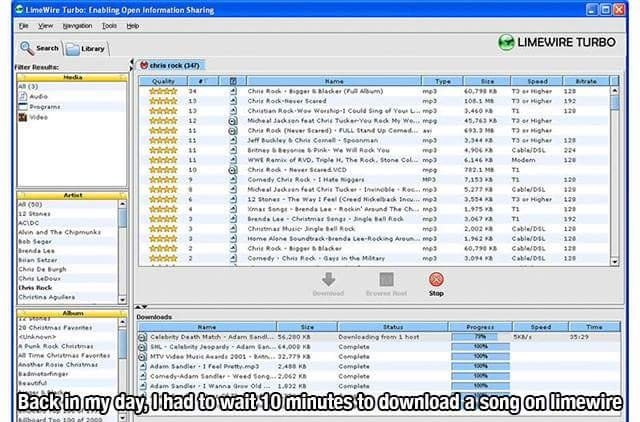
Task: Sort results by Speed column
Action: 537,81
